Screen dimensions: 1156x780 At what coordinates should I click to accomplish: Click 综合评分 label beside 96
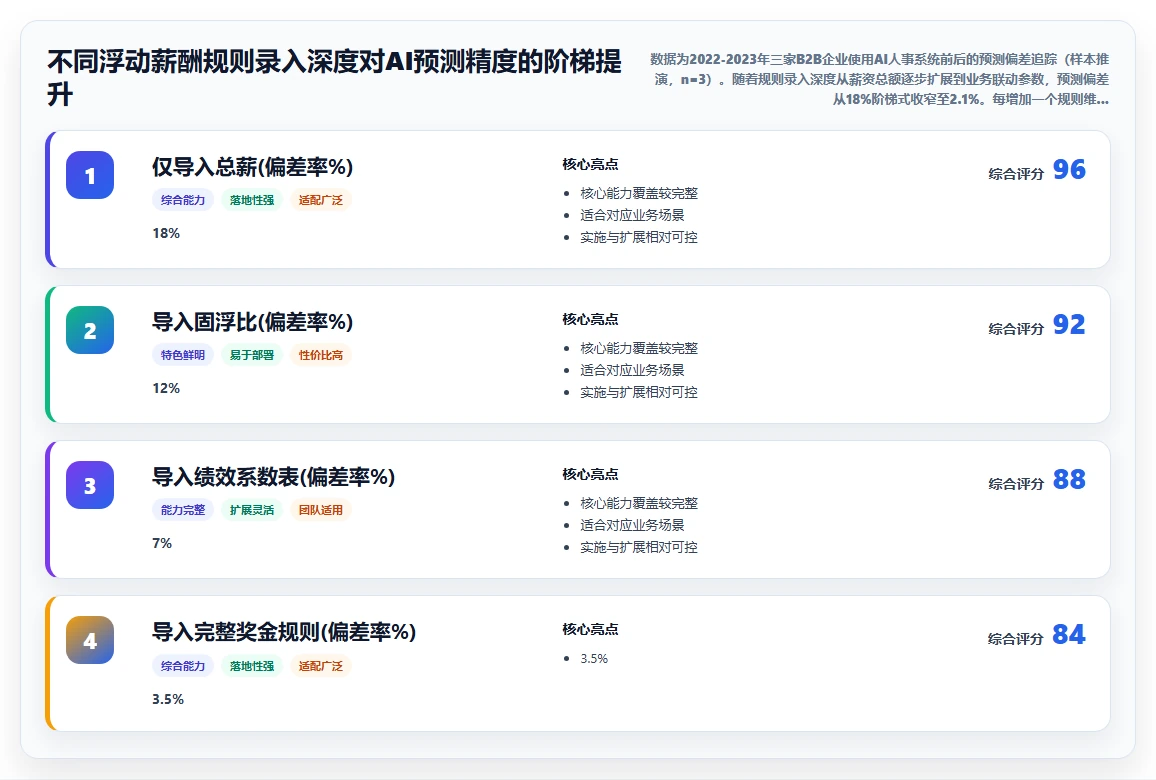click(1016, 174)
